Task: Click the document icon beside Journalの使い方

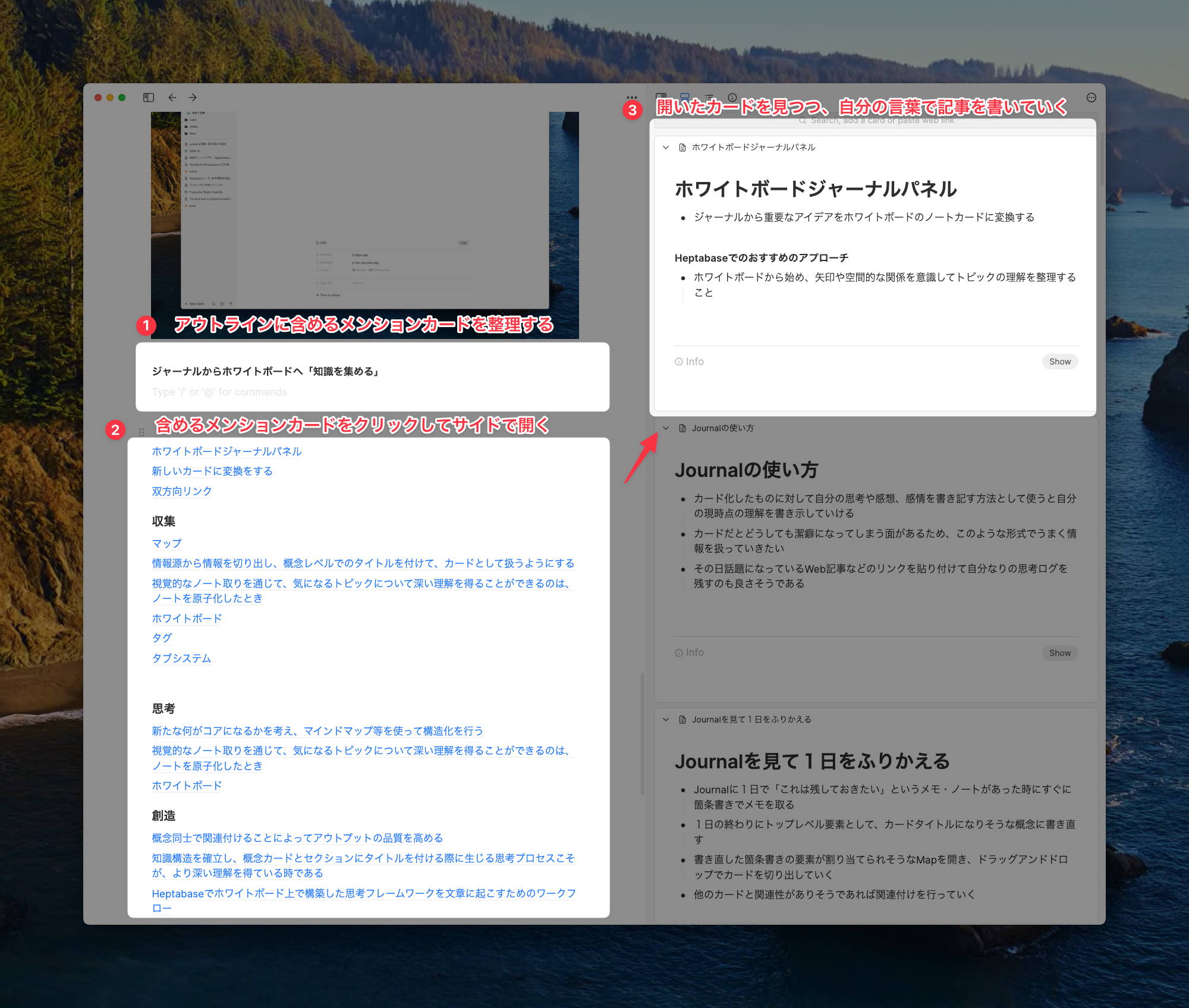Action: point(681,428)
